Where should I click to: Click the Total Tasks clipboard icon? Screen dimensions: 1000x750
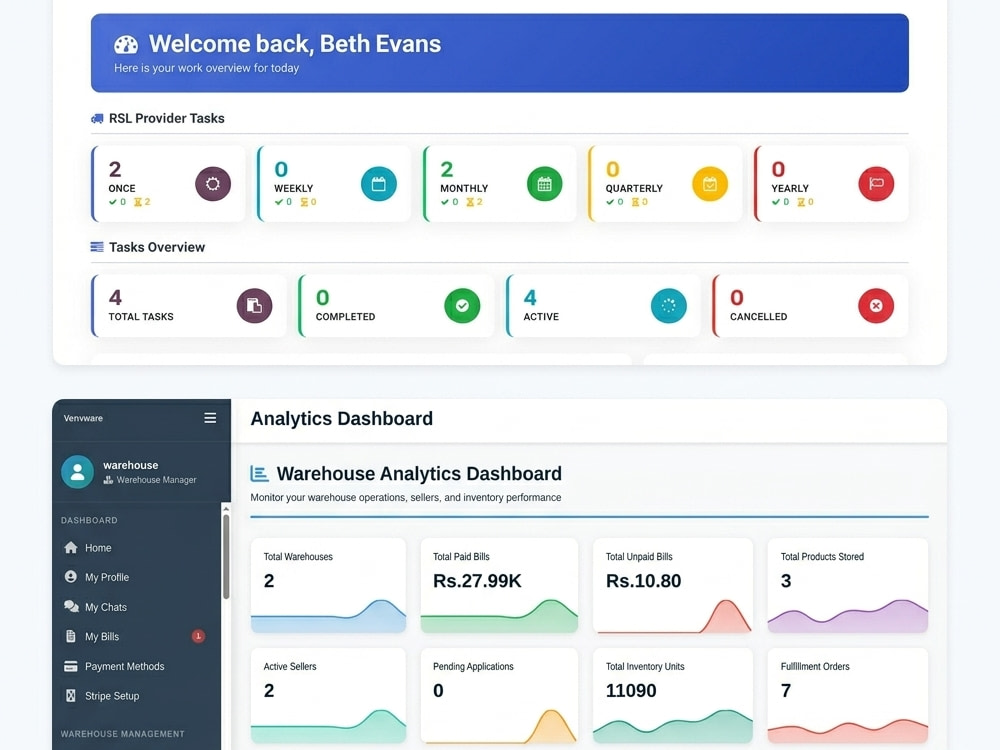coord(254,305)
